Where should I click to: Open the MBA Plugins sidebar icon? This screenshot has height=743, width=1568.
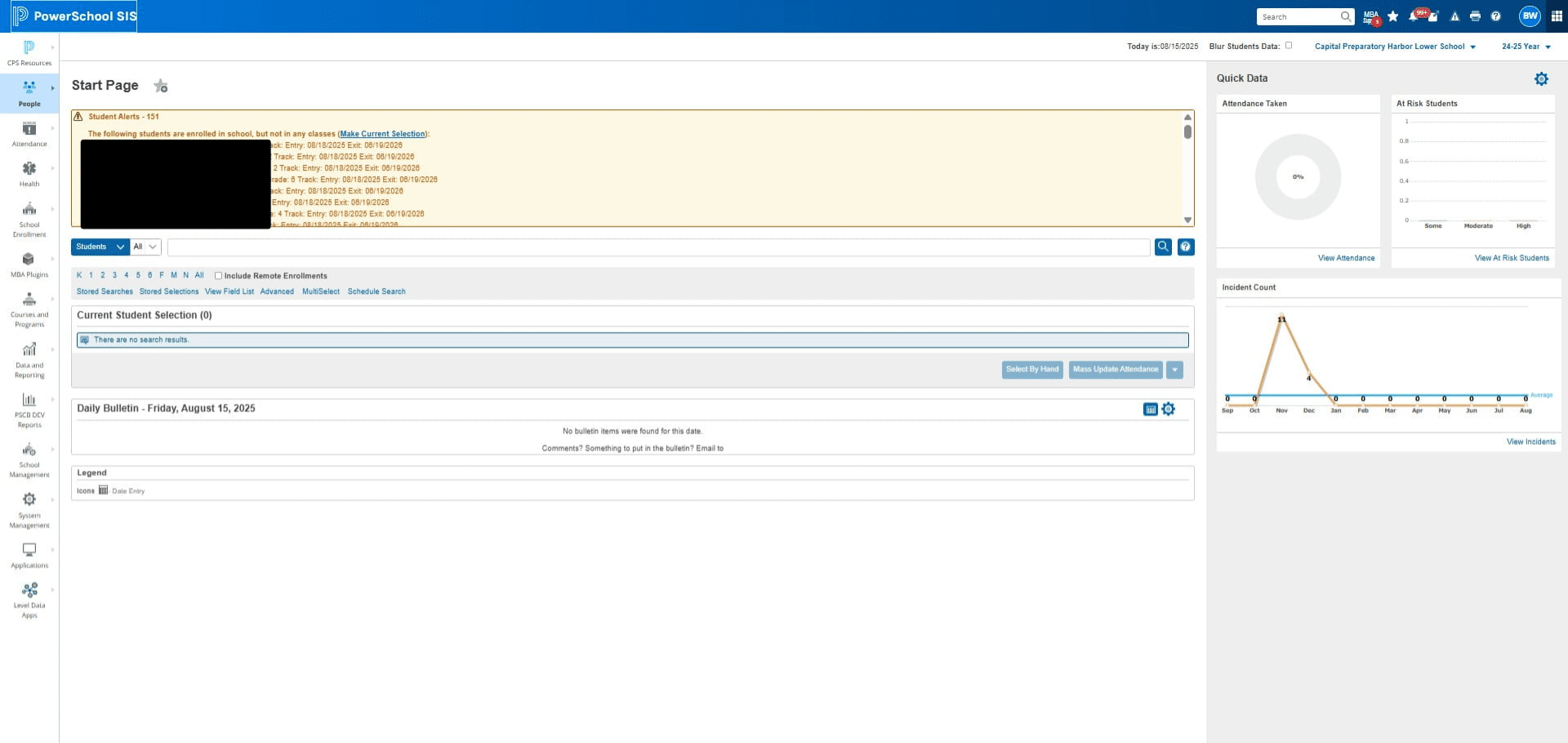(x=29, y=265)
